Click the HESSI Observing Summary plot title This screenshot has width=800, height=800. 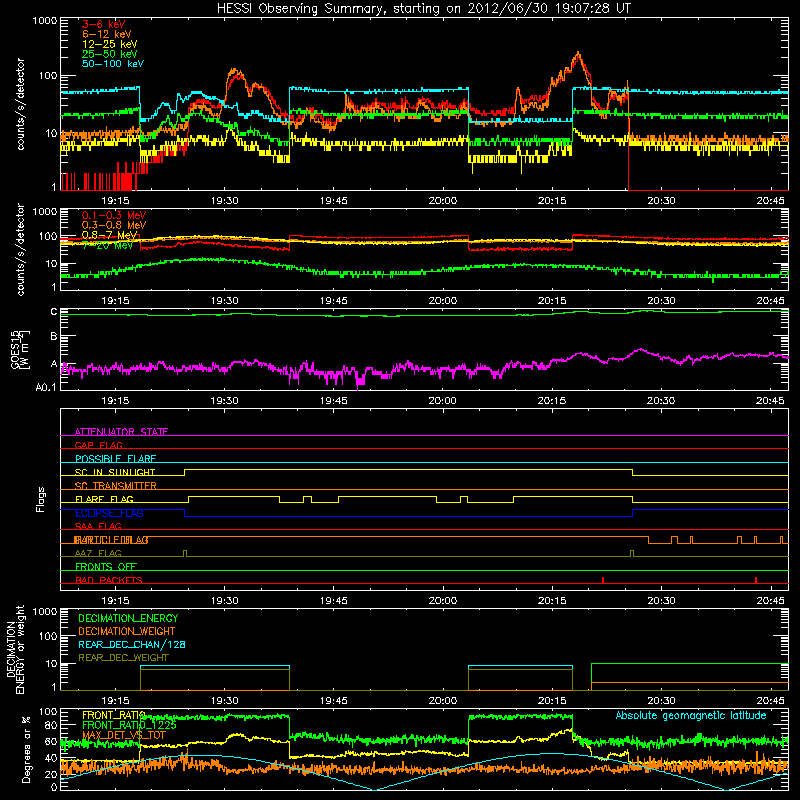click(x=423, y=8)
